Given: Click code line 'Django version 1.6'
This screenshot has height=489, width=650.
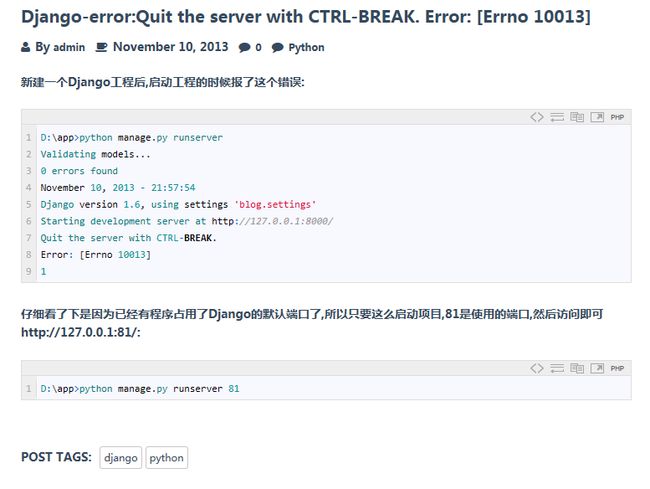Looking at the screenshot, I should [178, 204].
